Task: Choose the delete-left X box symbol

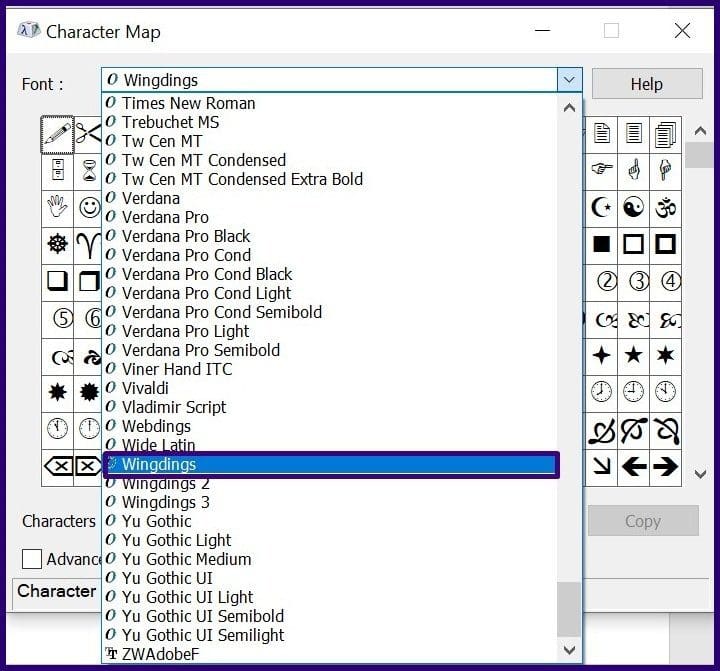Action: pos(57,467)
